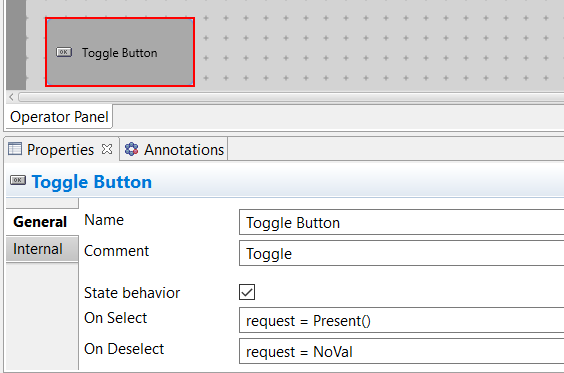Select the Operator Panel tab

[59, 117]
